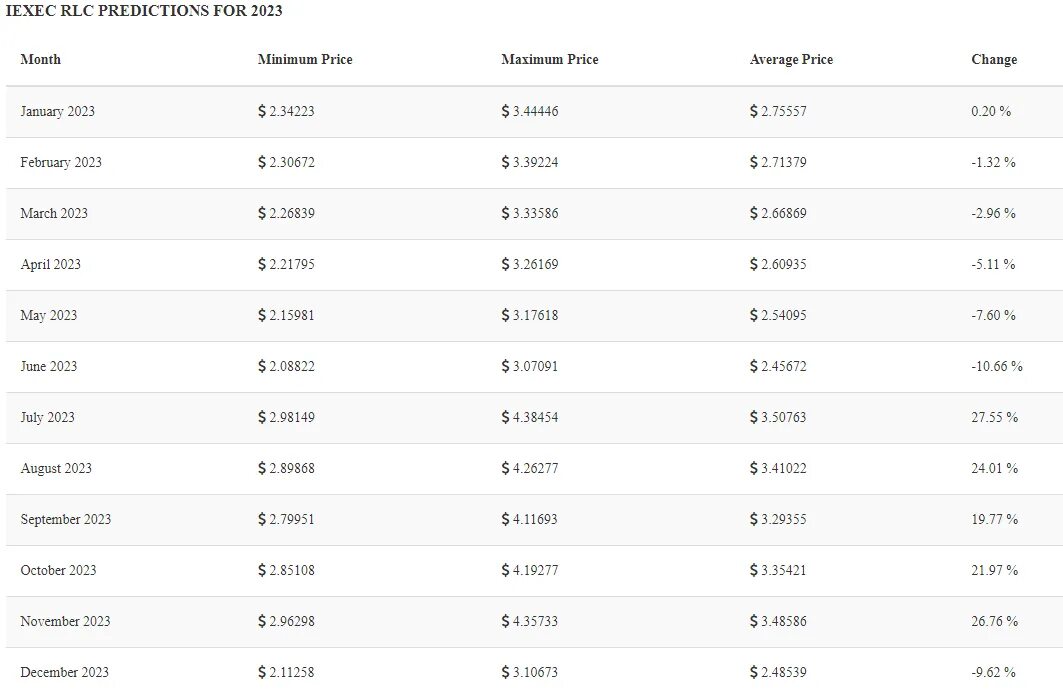1063x694 pixels.
Task: Click the -10.66 % change cell
Action: point(997,367)
